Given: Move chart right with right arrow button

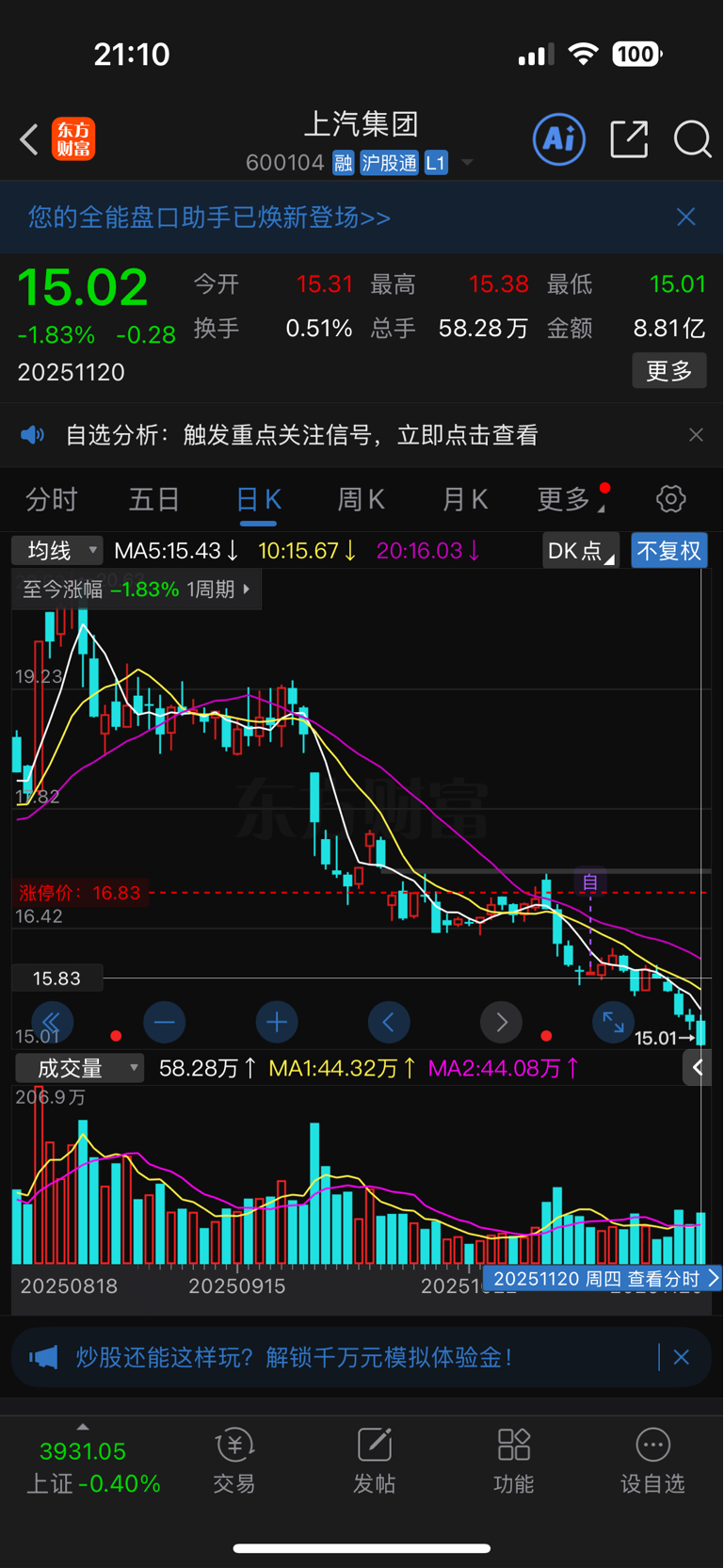Looking at the screenshot, I should tap(502, 1022).
